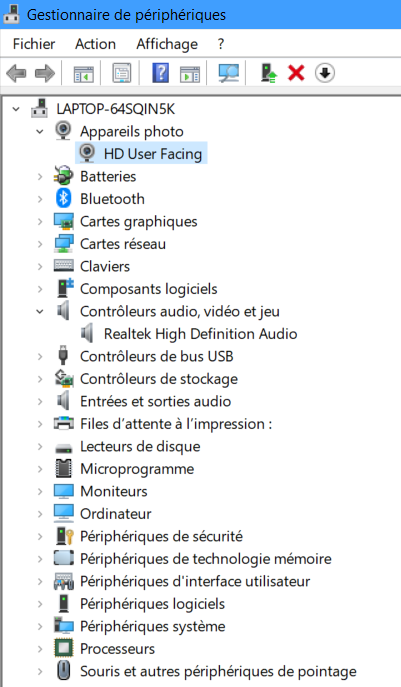
Task: Click the Bluetooth category icon
Action: coord(64,198)
